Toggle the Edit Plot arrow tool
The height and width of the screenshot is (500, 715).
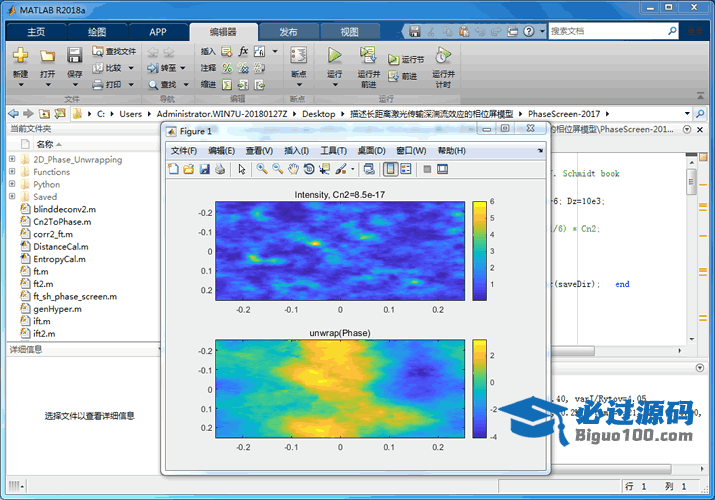[241, 169]
